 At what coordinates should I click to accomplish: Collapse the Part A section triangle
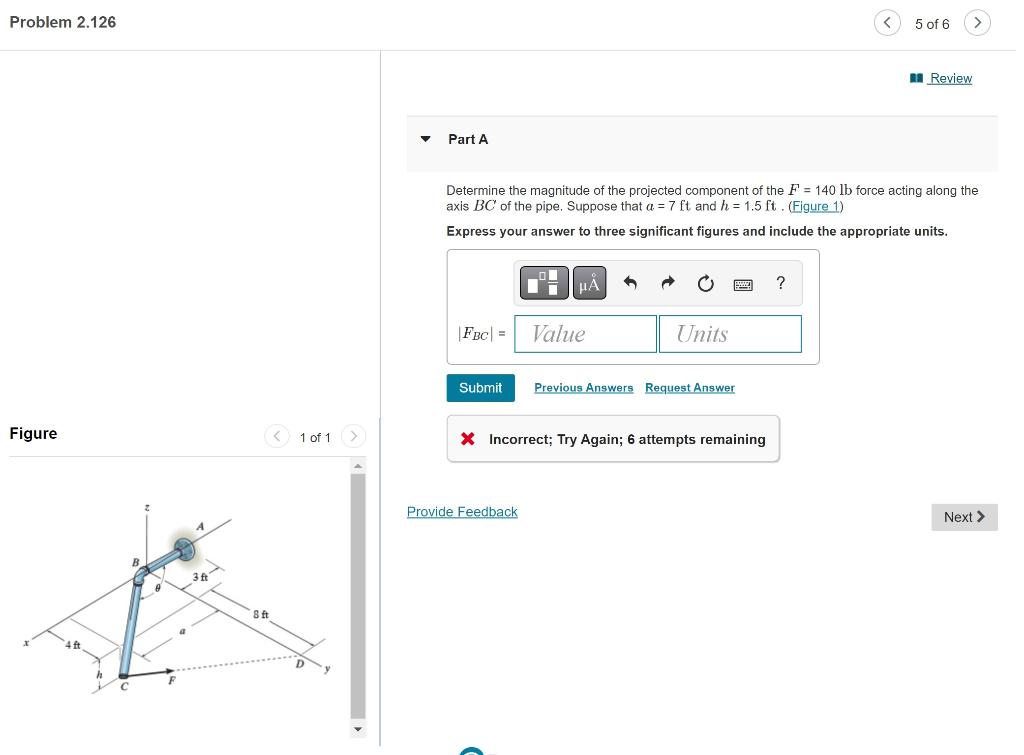(425, 139)
